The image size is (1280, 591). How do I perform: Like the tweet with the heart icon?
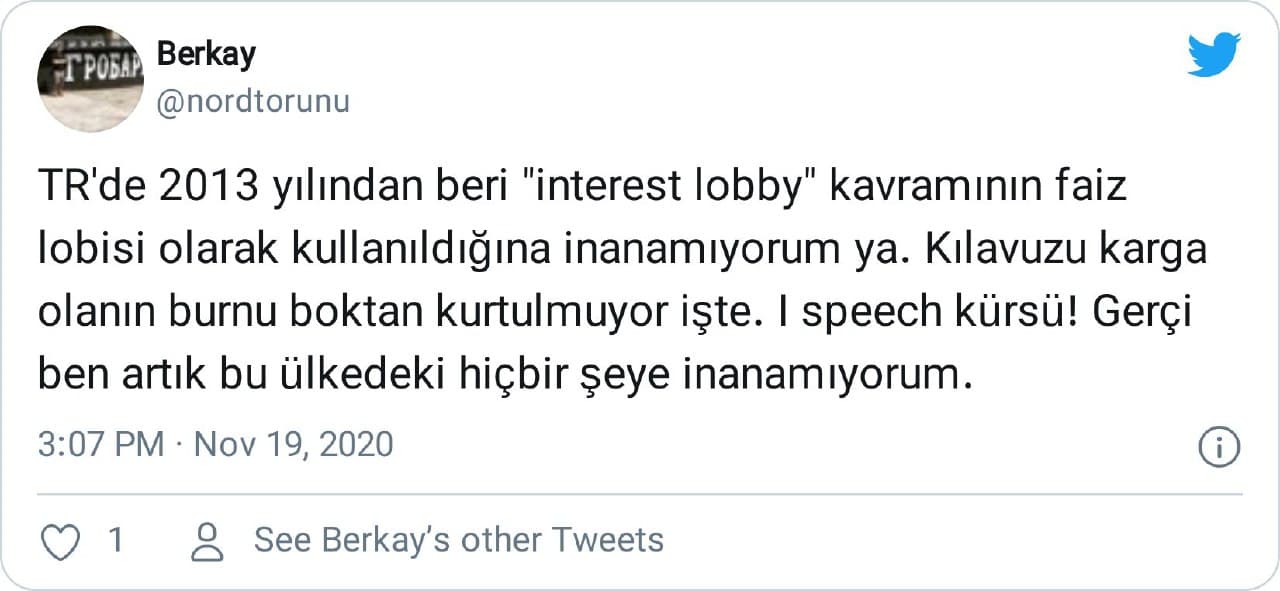63,541
